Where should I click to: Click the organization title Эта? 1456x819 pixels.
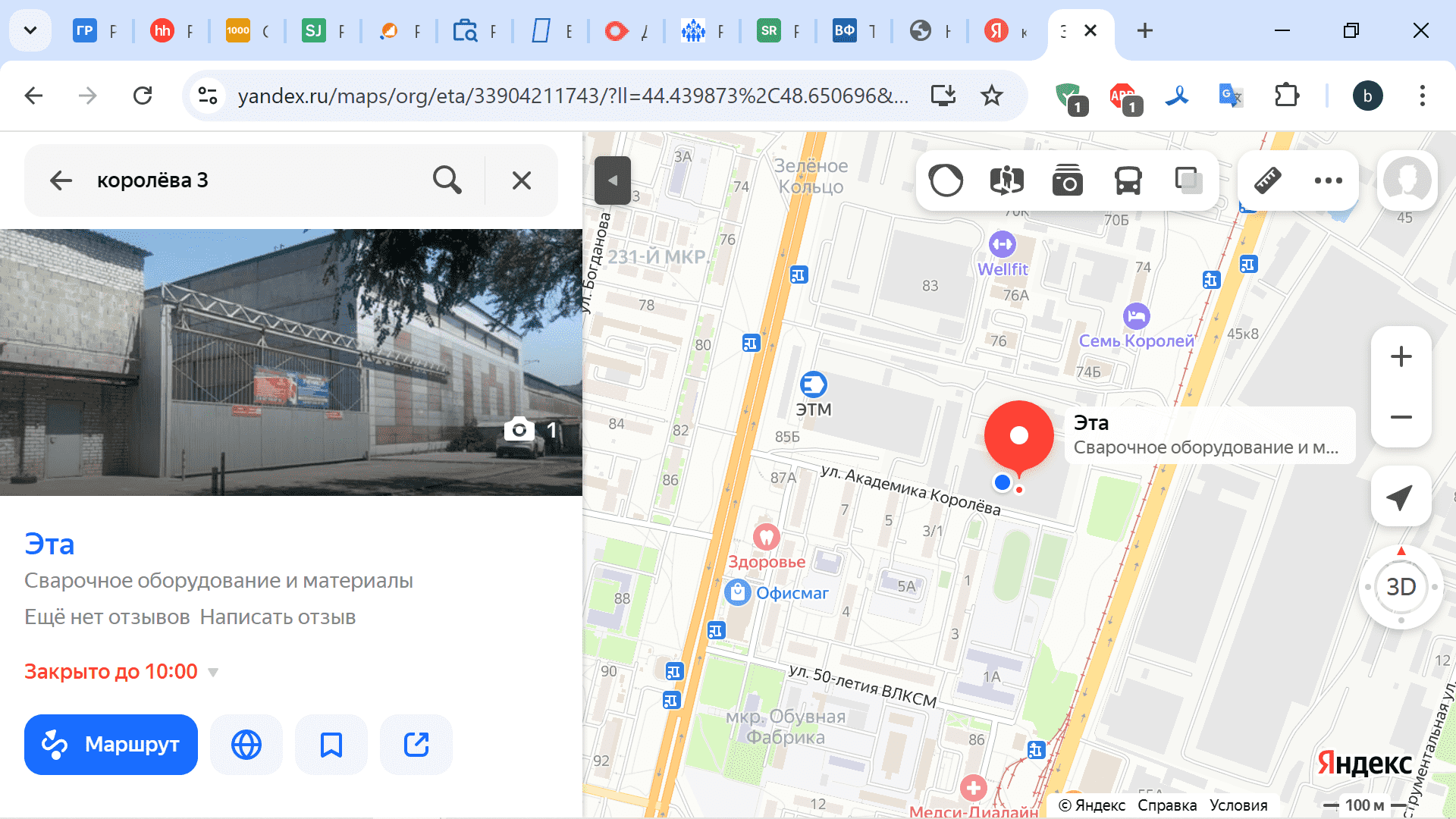coord(49,544)
